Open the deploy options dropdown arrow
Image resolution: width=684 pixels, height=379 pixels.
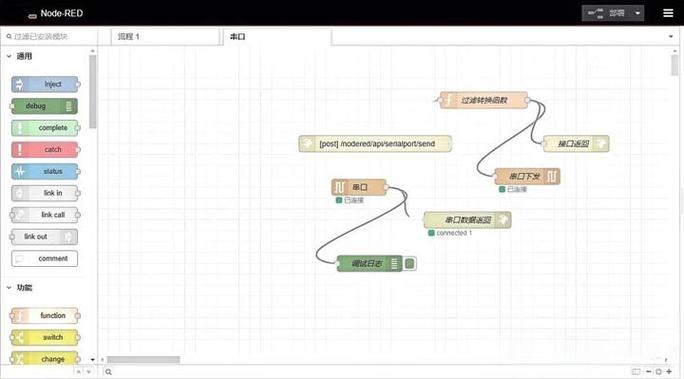pos(637,13)
